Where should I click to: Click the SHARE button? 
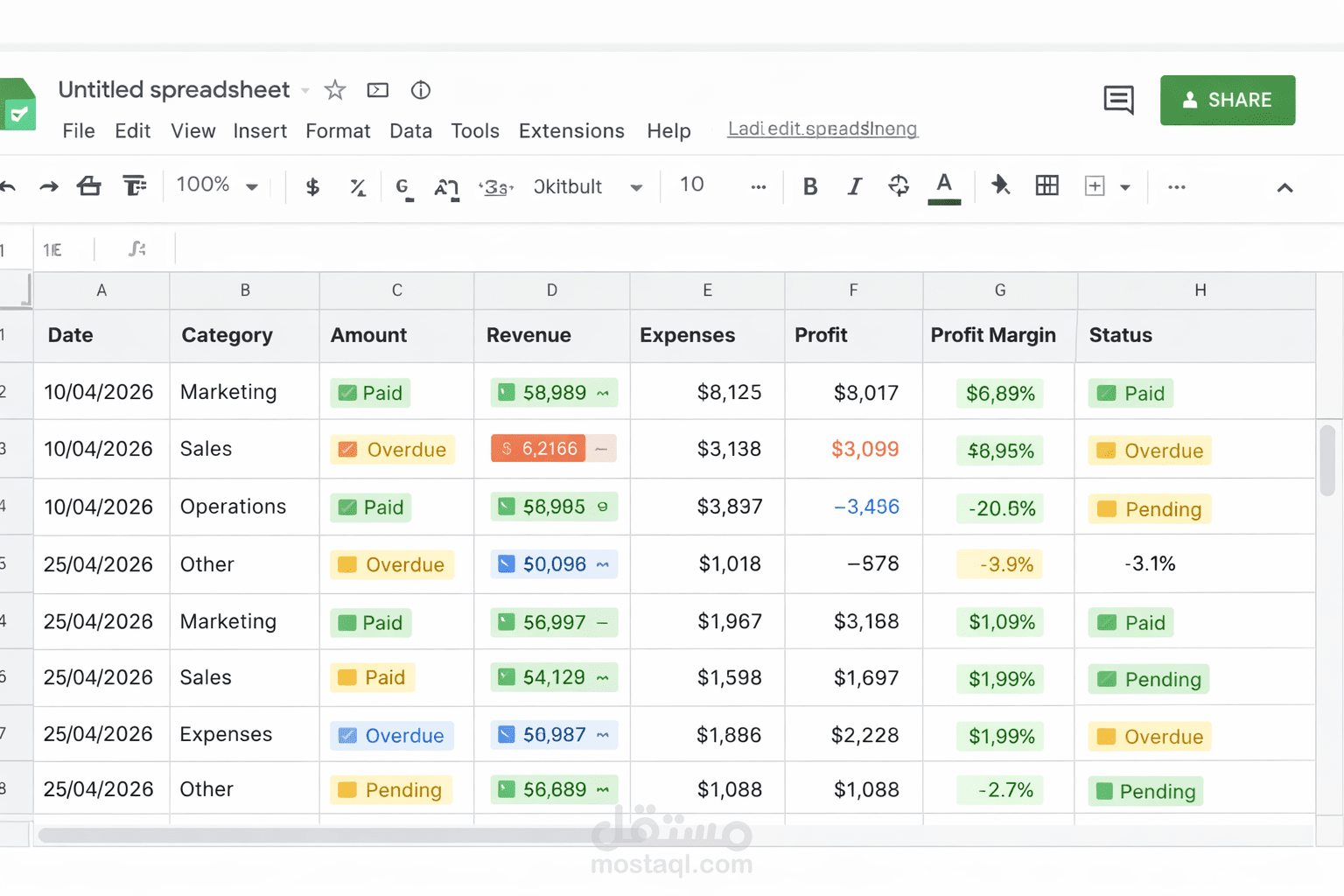click(1228, 100)
